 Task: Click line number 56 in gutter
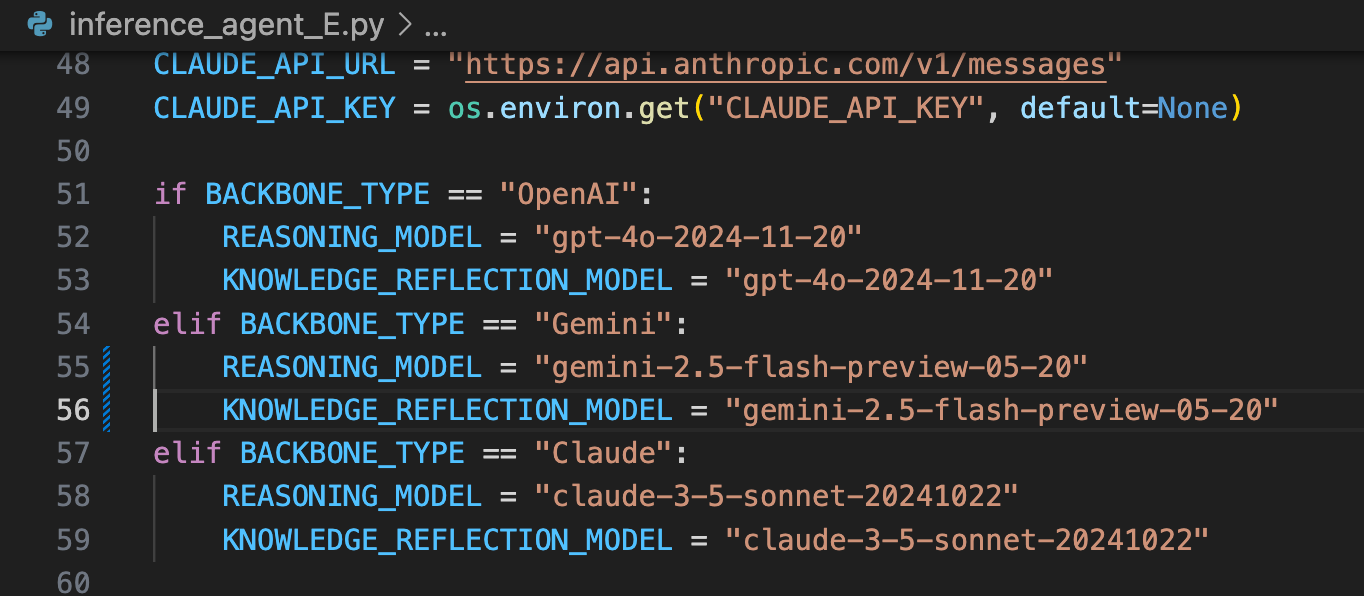click(x=73, y=410)
